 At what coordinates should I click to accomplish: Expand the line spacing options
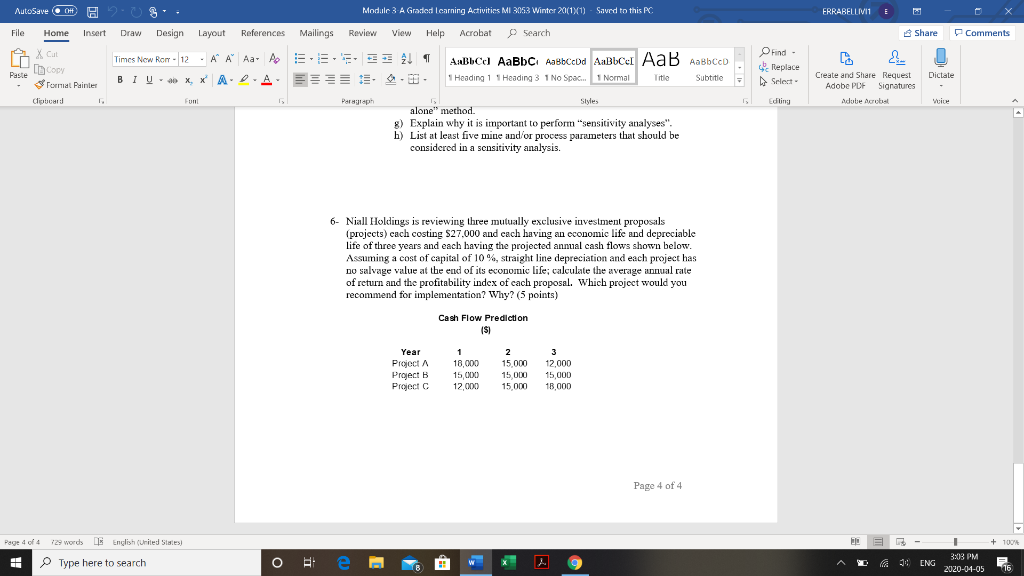374,80
